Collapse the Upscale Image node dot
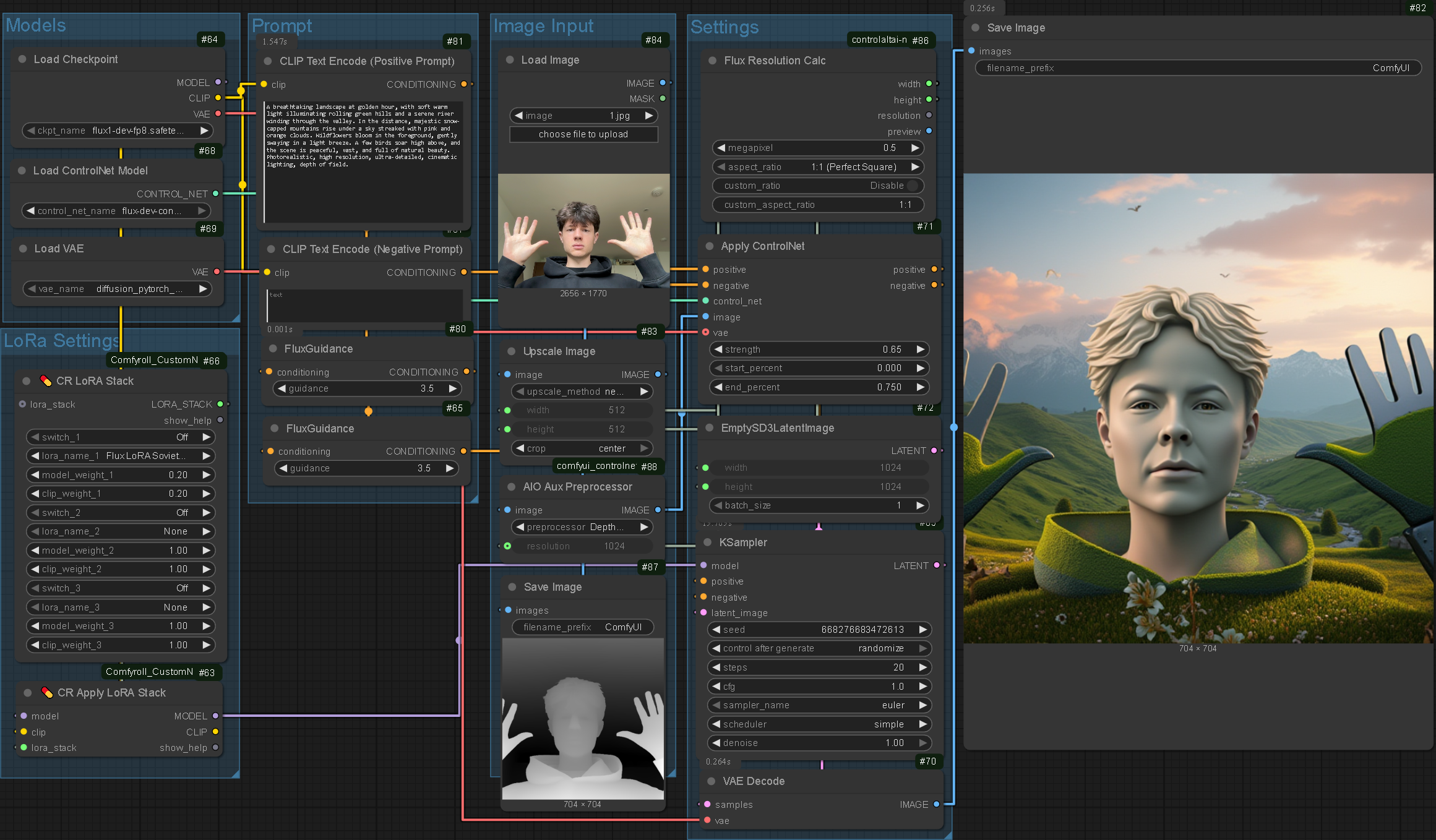The width and height of the screenshot is (1436, 840). tap(512, 351)
